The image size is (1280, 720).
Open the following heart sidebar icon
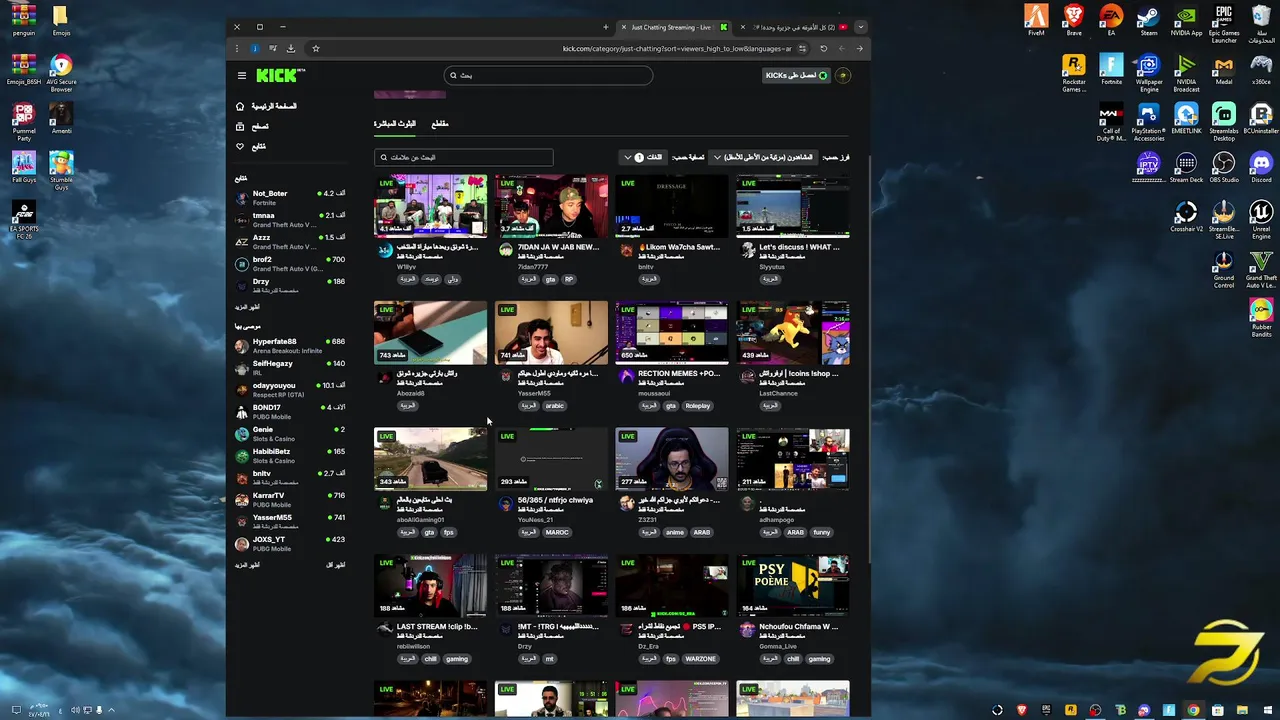coord(239,146)
